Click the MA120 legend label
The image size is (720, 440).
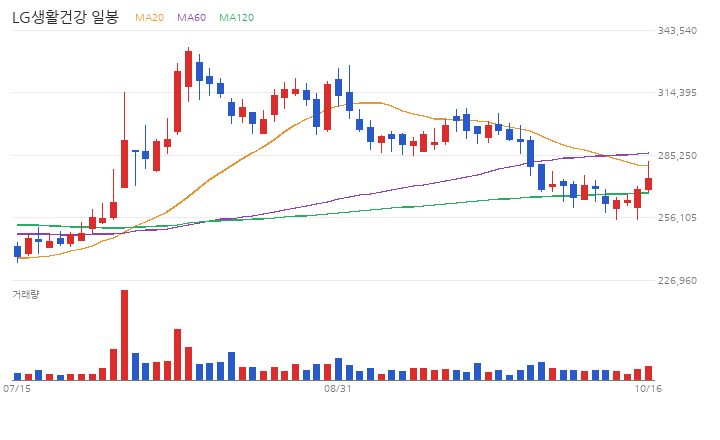point(236,17)
